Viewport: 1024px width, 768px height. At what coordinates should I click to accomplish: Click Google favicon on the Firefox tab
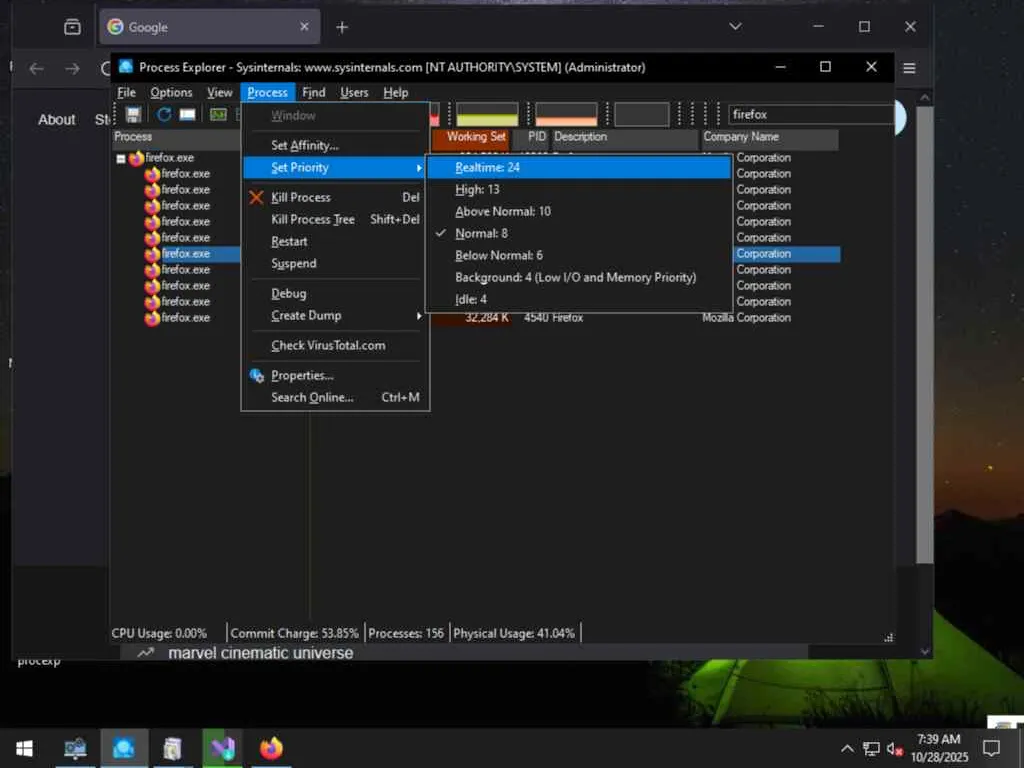[116, 27]
